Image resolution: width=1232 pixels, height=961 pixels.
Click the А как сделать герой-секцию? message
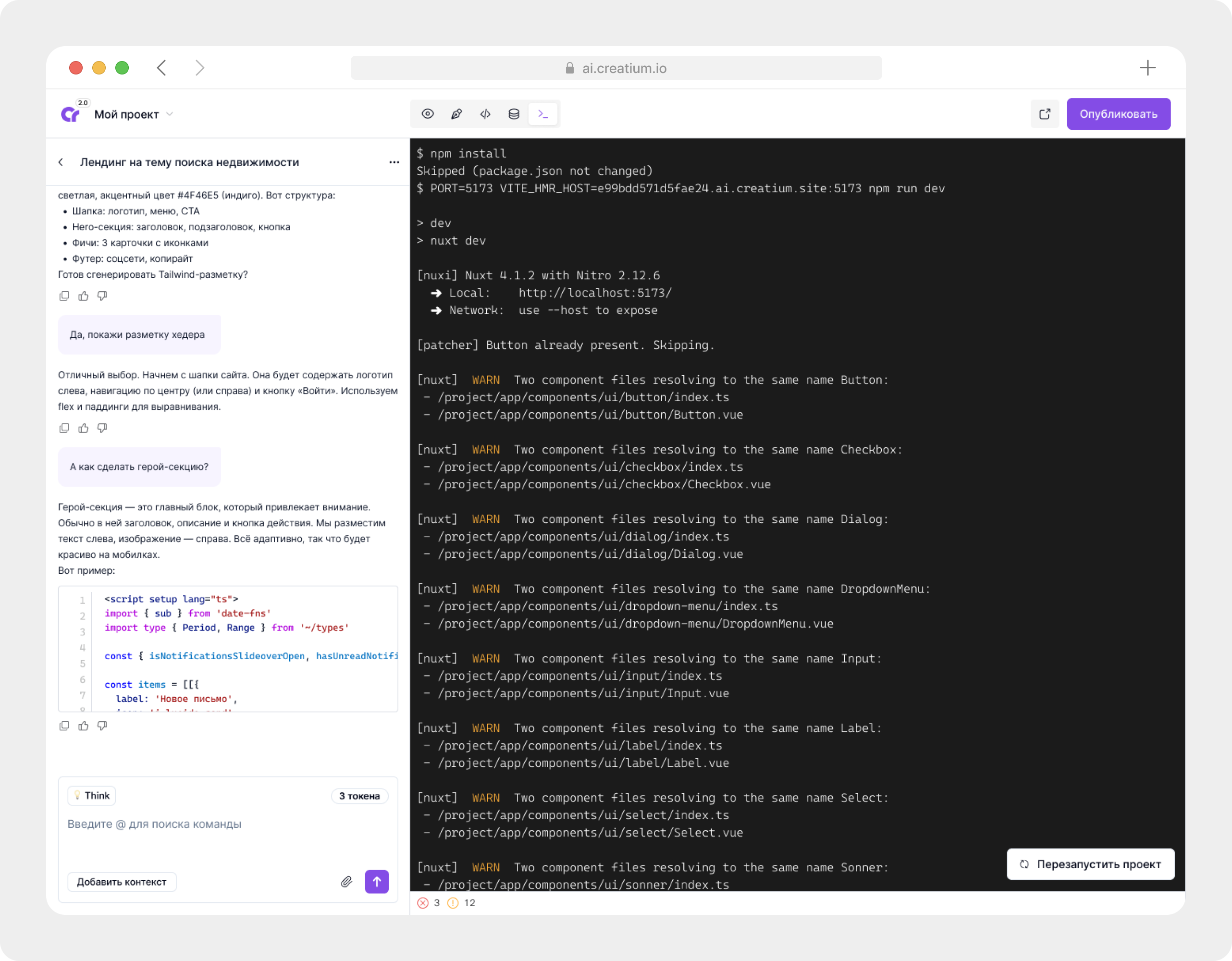pos(139,467)
